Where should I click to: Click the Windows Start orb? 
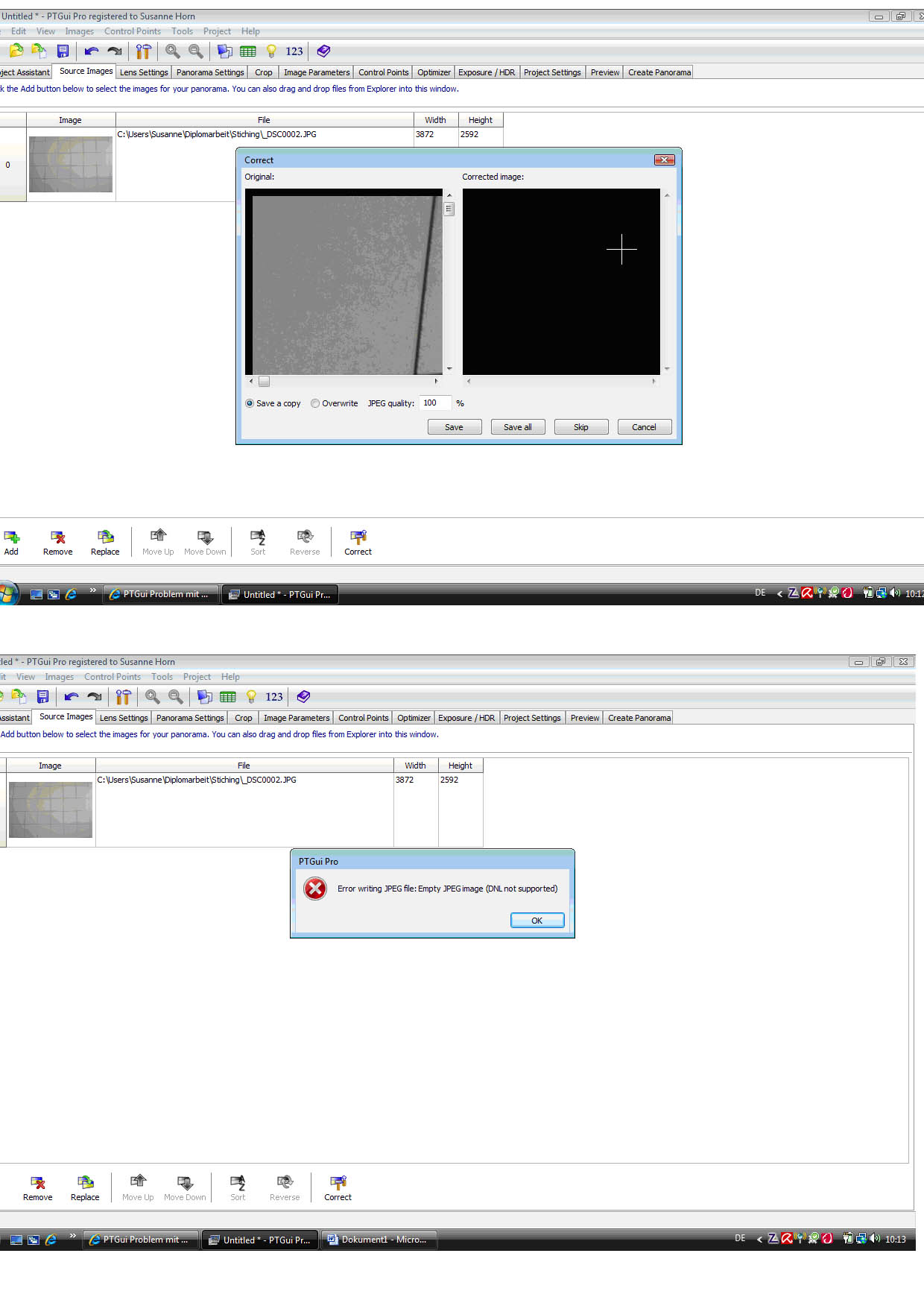[x=7, y=594]
